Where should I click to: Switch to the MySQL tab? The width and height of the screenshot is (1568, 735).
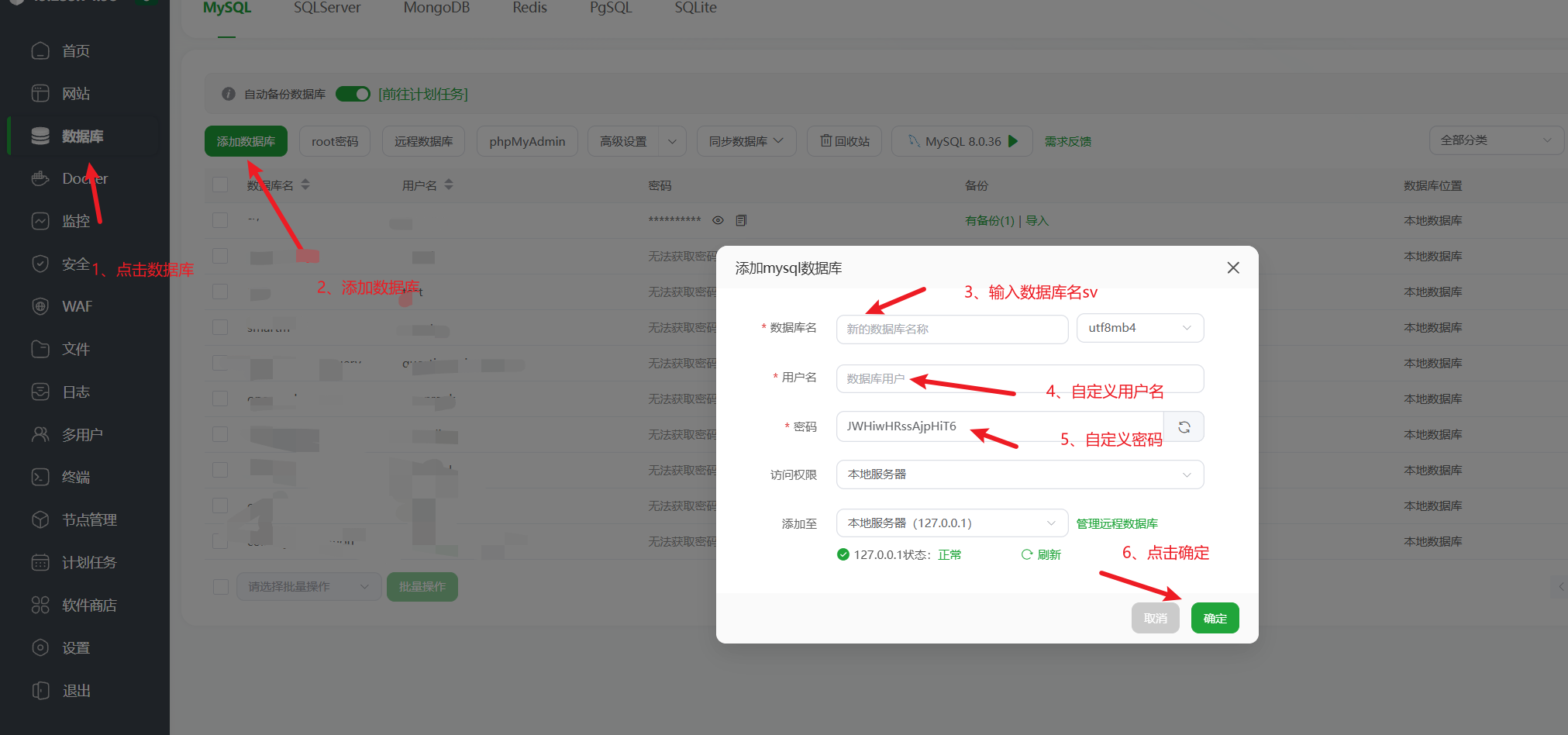(x=227, y=8)
